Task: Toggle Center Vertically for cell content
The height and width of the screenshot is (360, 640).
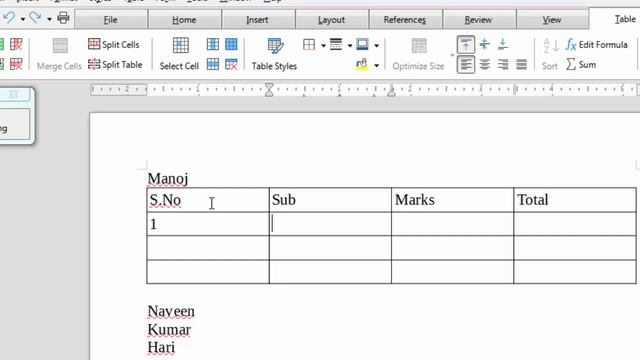Action: (484, 44)
